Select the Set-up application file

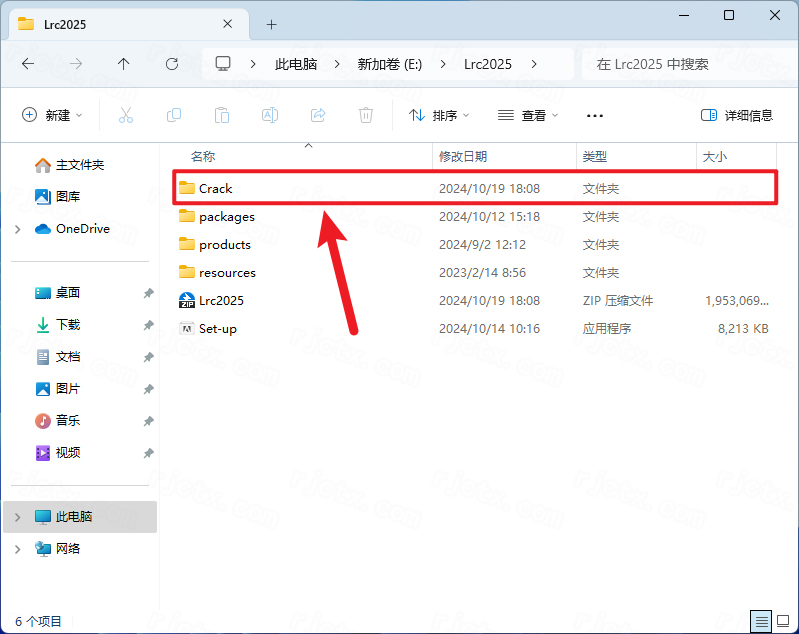pos(217,329)
